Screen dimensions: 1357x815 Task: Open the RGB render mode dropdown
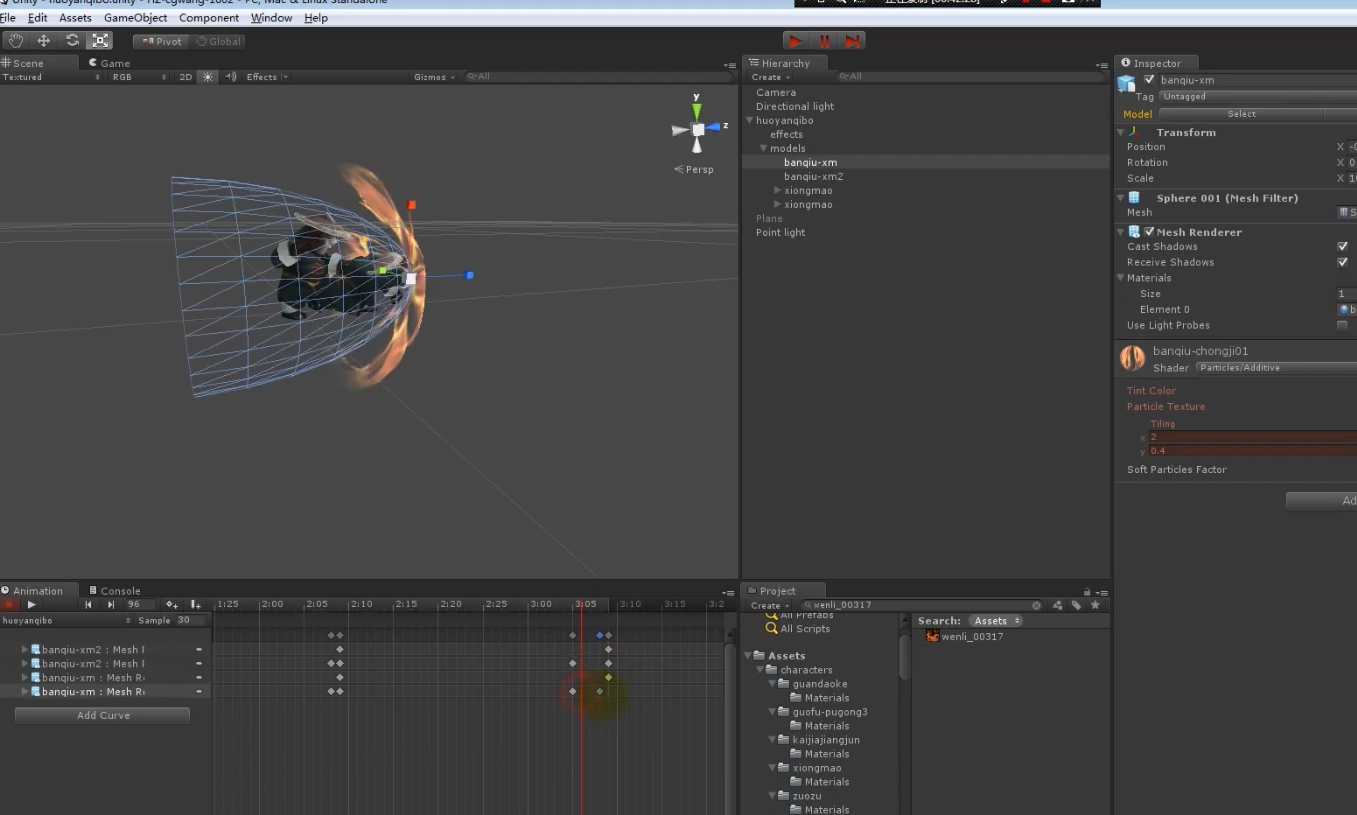(x=138, y=77)
